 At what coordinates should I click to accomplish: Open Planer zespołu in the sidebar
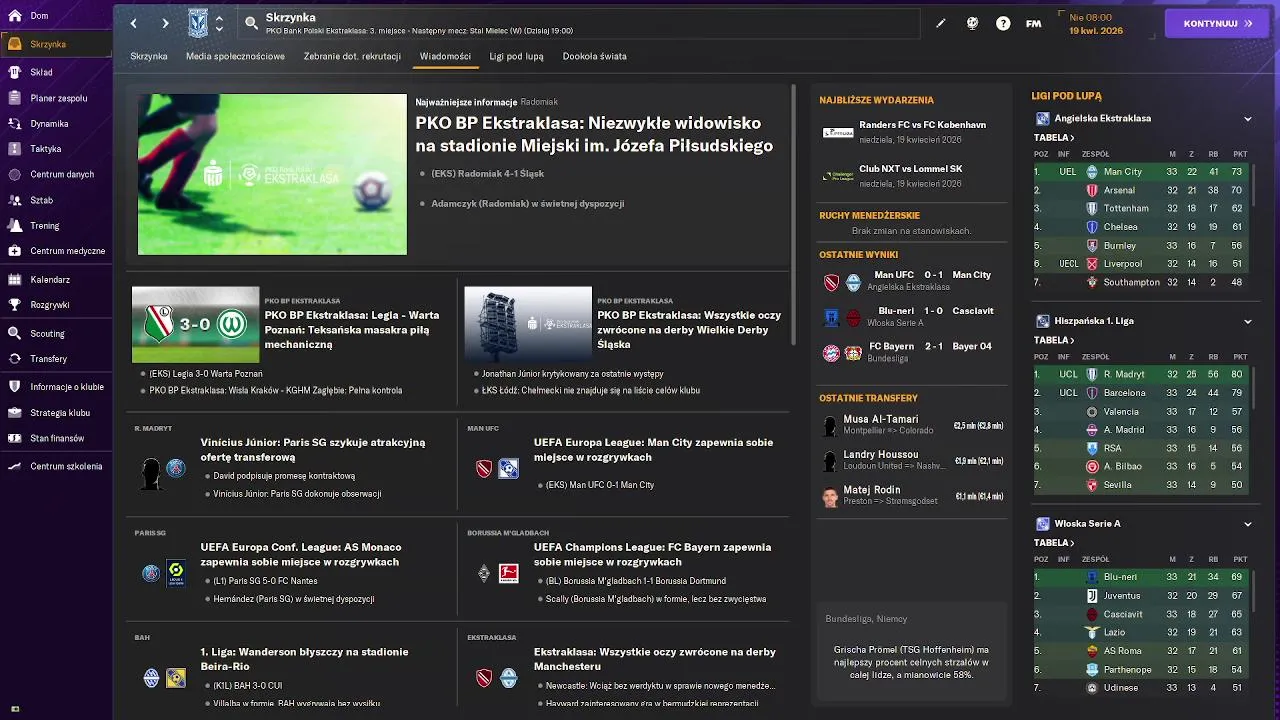pos(58,98)
